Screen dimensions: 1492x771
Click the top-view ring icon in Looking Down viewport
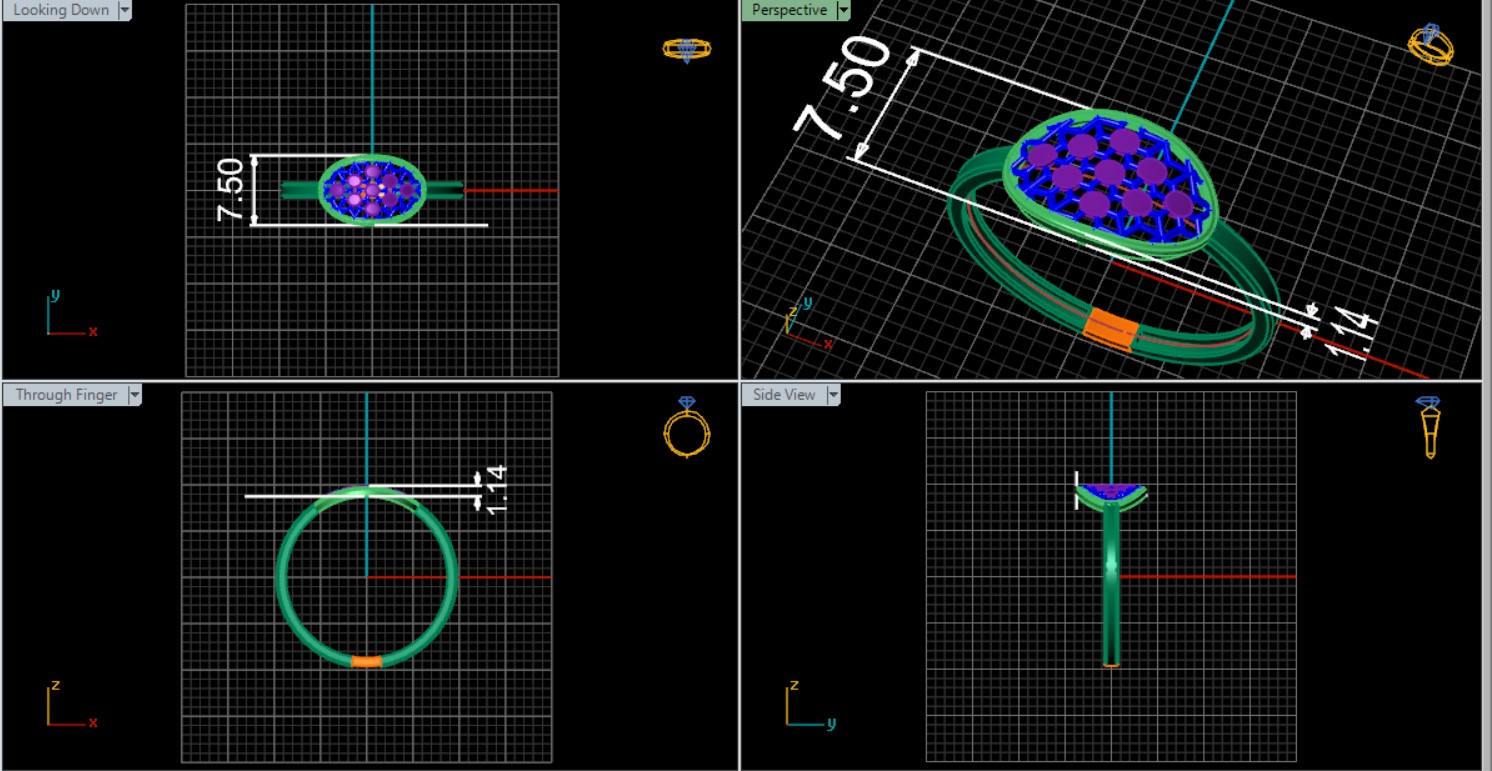[686, 49]
